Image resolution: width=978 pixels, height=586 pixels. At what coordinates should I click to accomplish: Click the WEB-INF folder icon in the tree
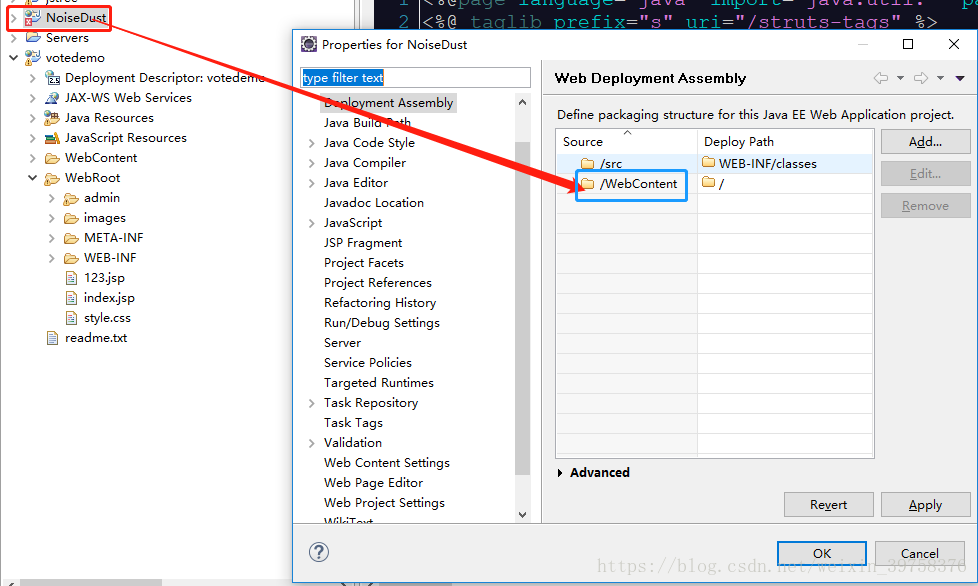[71, 258]
